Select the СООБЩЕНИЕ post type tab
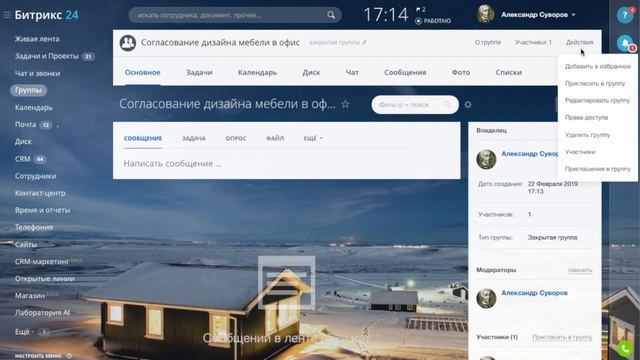 pyautogui.click(x=143, y=138)
